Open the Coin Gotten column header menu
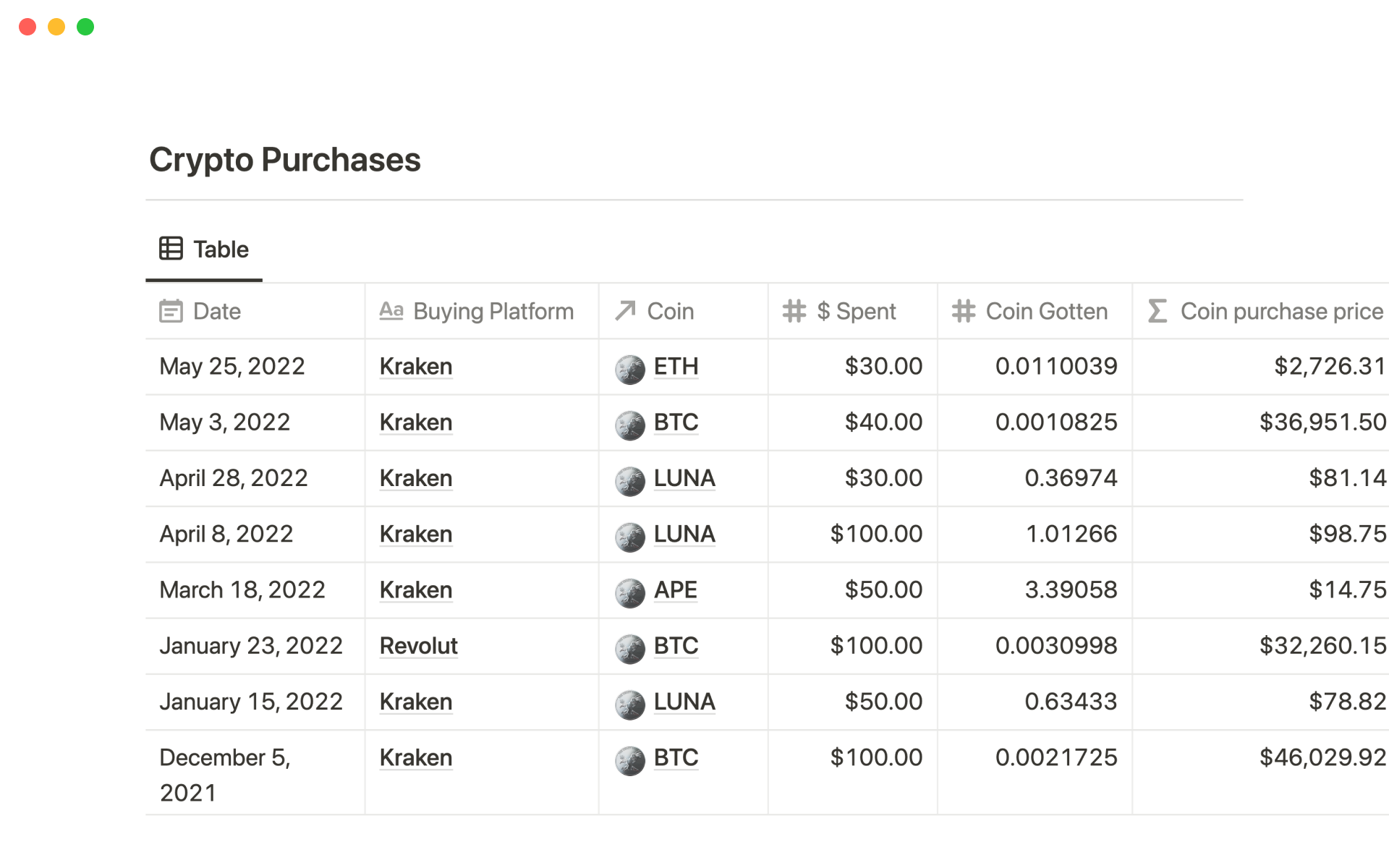Viewport: 1389px width, 868px height. pyautogui.click(x=1046, y=311)
